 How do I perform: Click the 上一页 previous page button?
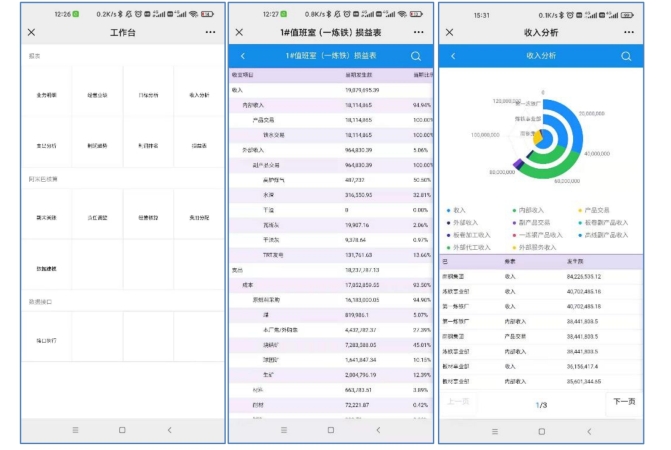(x=457, y=402)
